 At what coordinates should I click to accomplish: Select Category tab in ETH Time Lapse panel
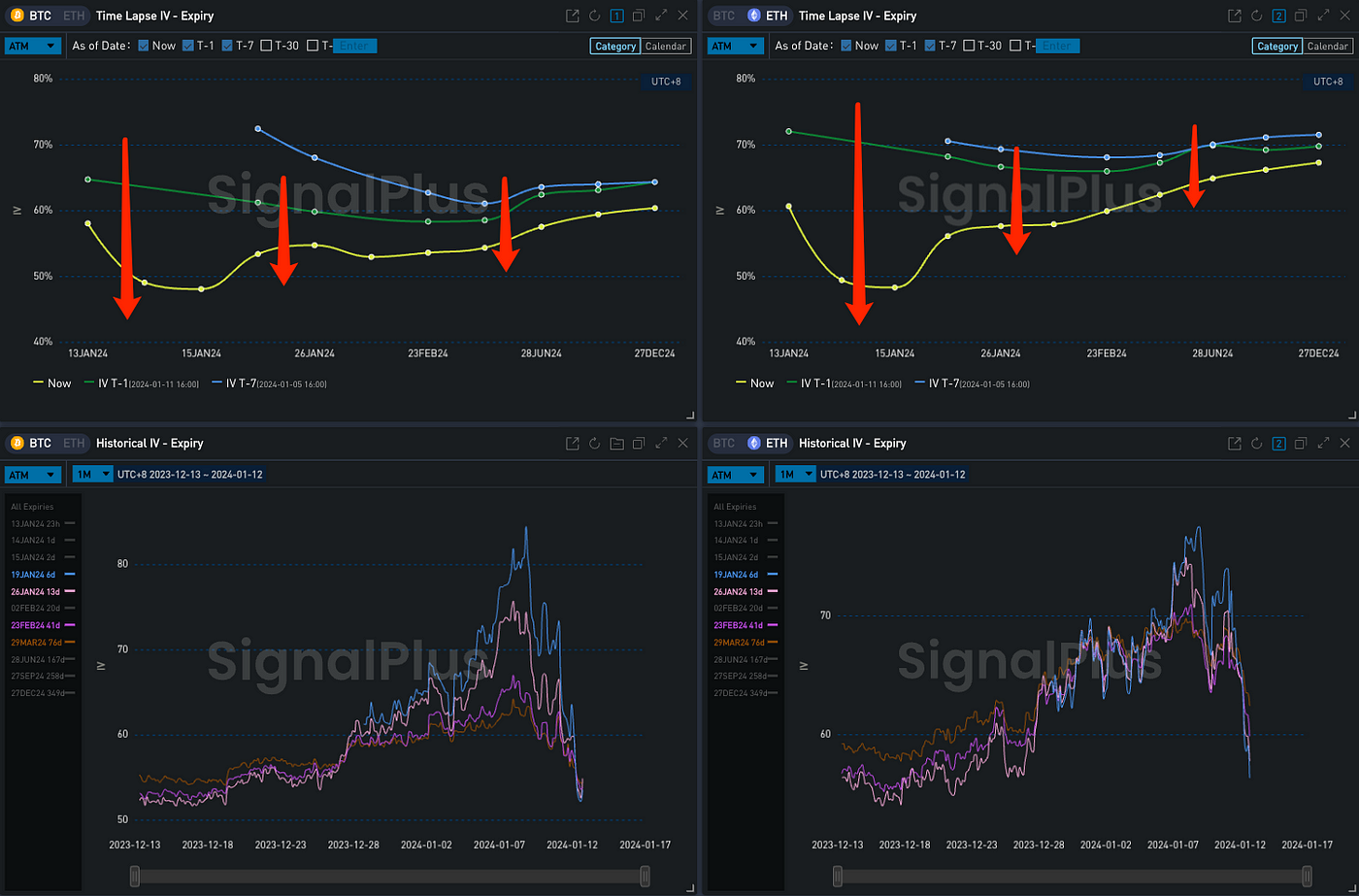point(1276,46)
